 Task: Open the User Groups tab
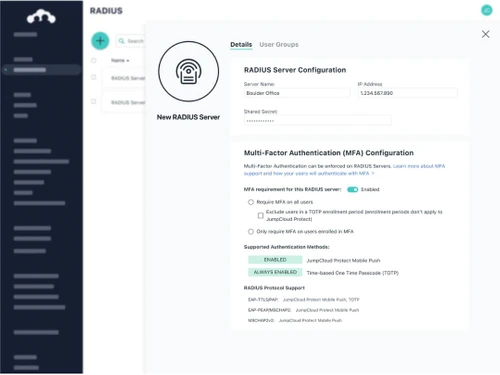(279, 45)
